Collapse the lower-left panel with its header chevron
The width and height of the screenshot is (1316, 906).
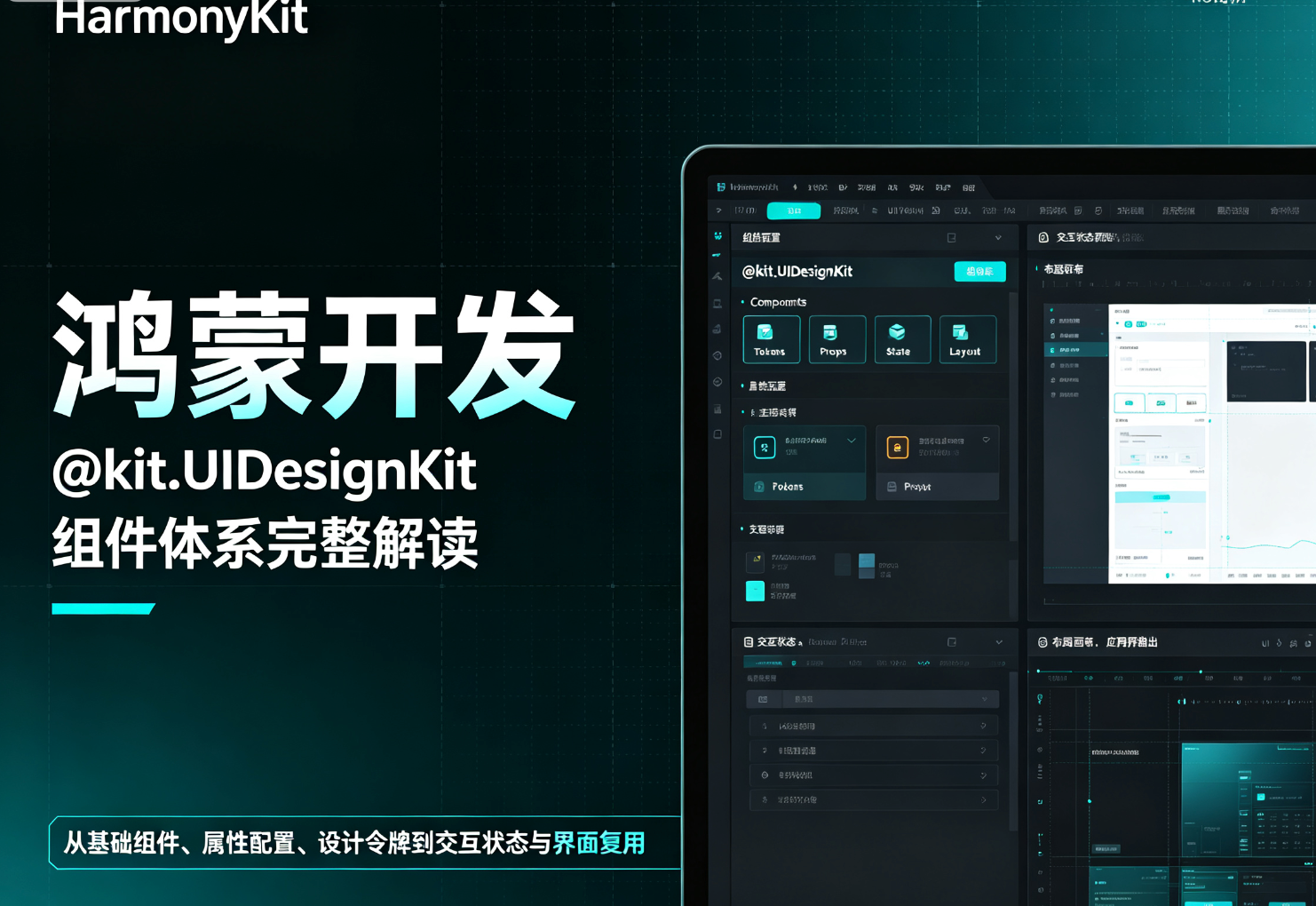pyautogui.click(x=999, y=642)
